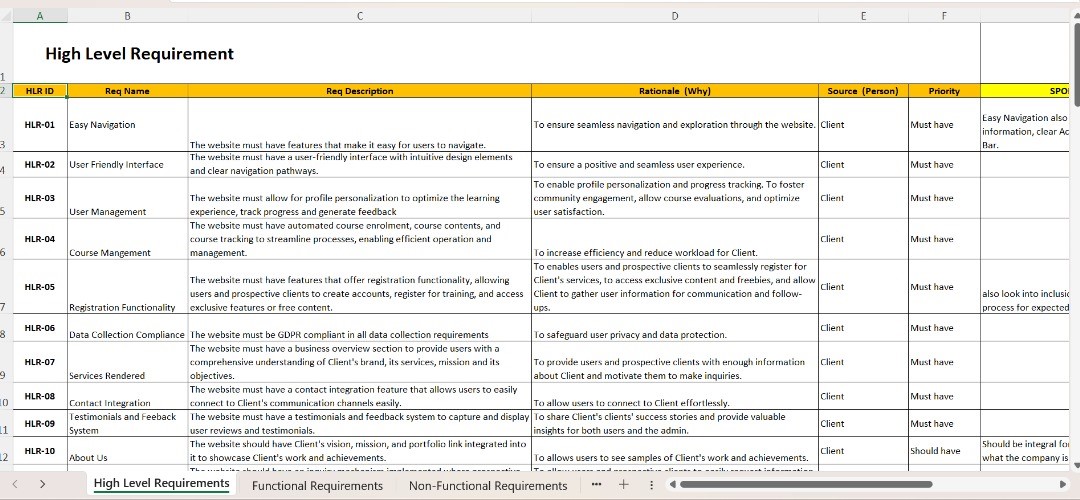Image resolution: width=1080 pixels, height=500 pixels.
Task: Select column B header
Action: pos(127,15)
